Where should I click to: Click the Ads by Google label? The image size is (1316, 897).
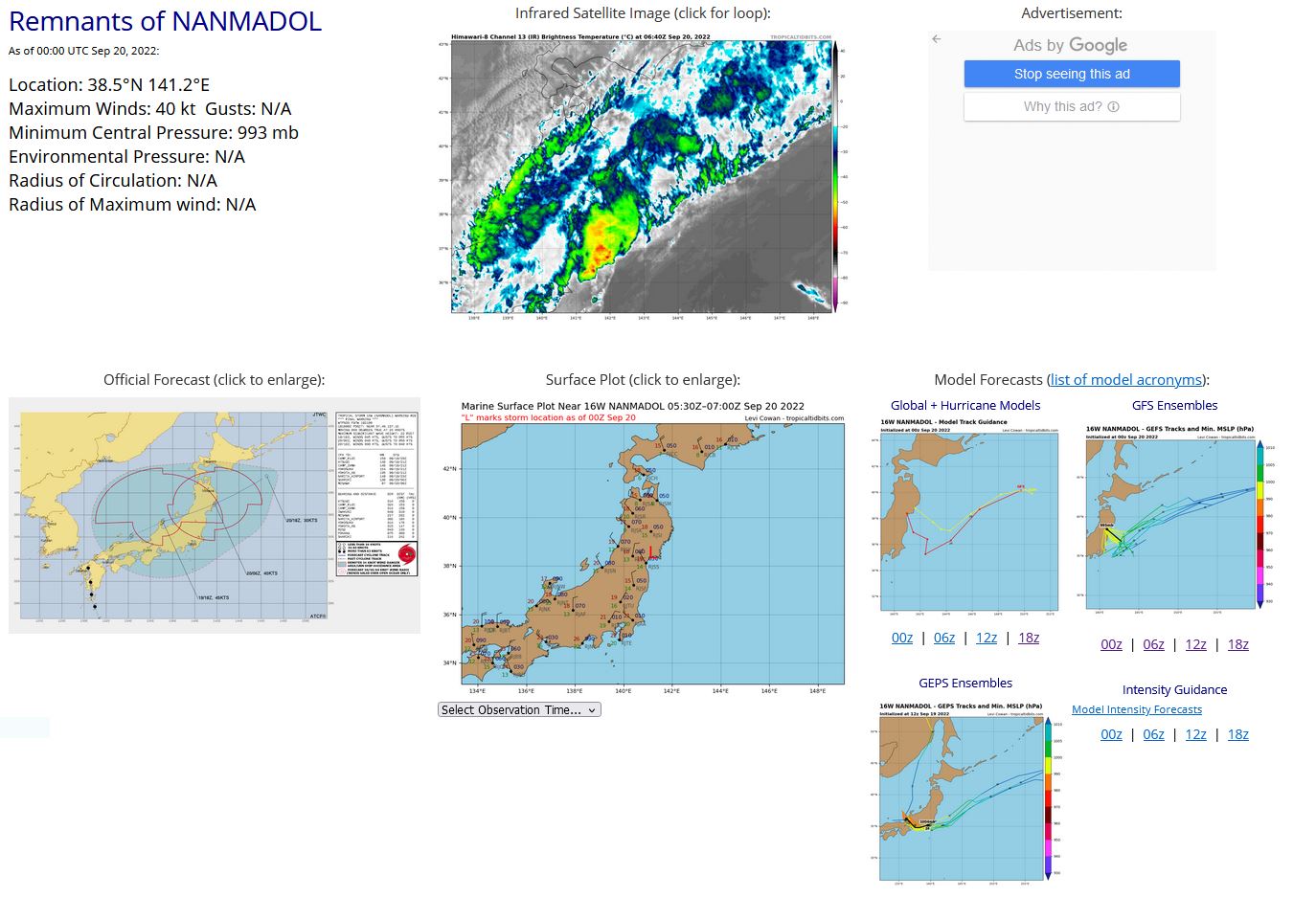pos(1070,45)
